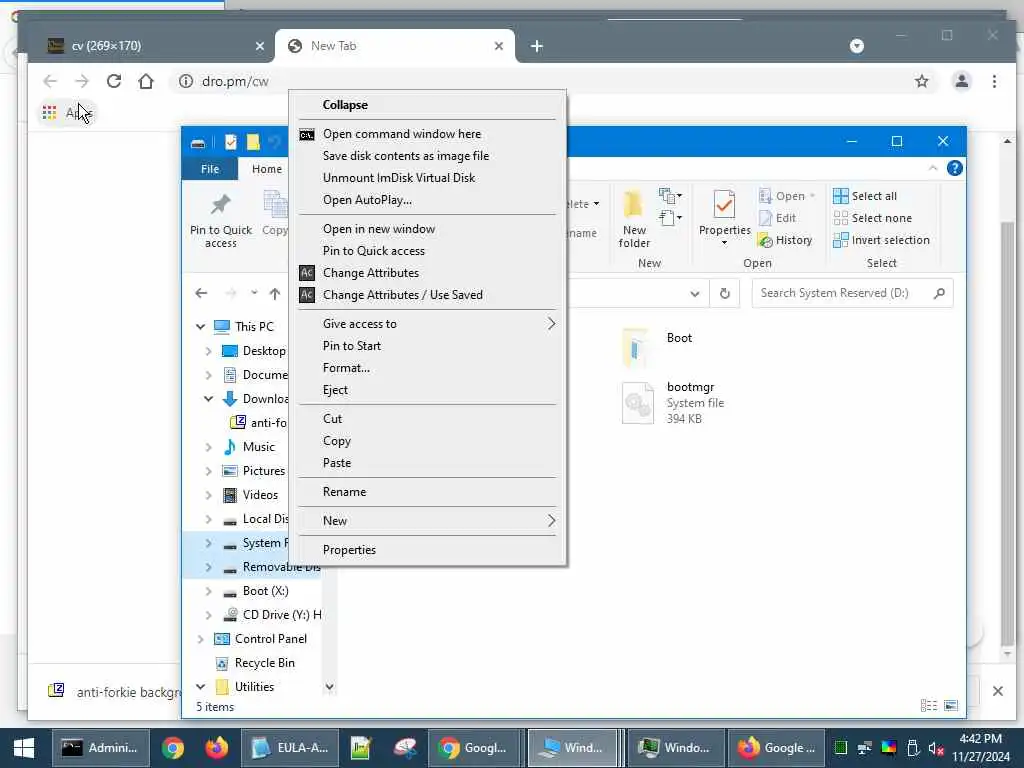The height and width of the screenshot is (768, 1024).
Task: Click the Administrator command prompt taskbar item
Action: coord(101,748)
